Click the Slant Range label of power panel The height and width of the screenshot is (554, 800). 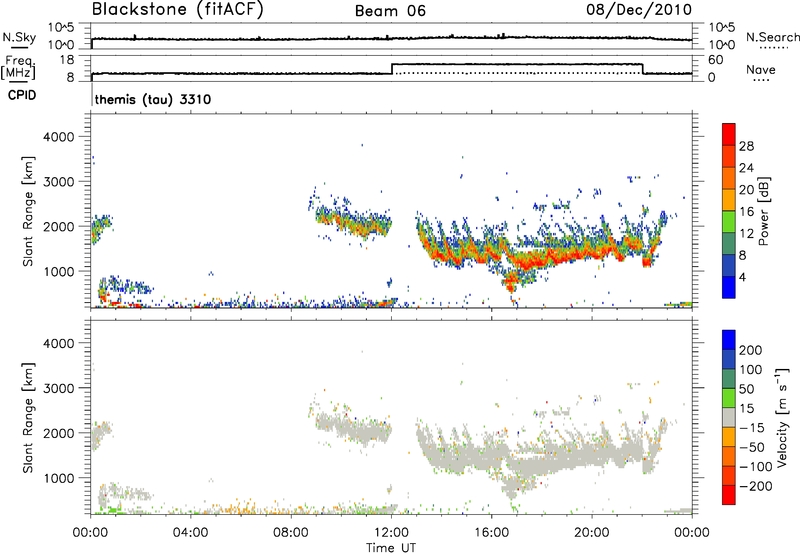[x=28, y=212]
